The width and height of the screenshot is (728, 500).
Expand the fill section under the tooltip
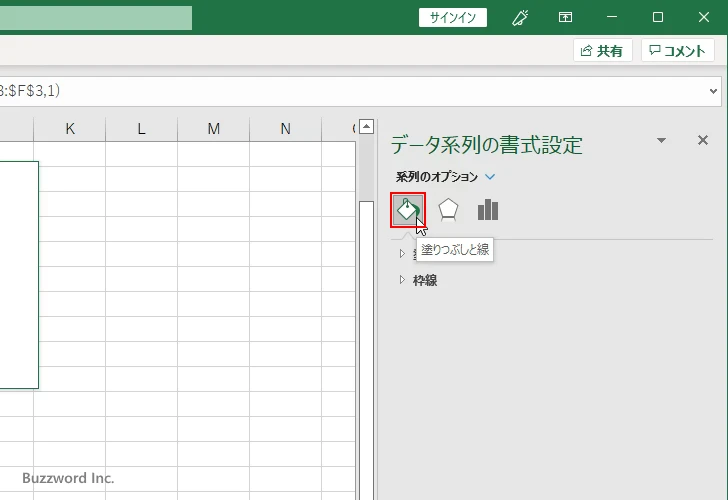pyautogui.click(x=402, y=253)
